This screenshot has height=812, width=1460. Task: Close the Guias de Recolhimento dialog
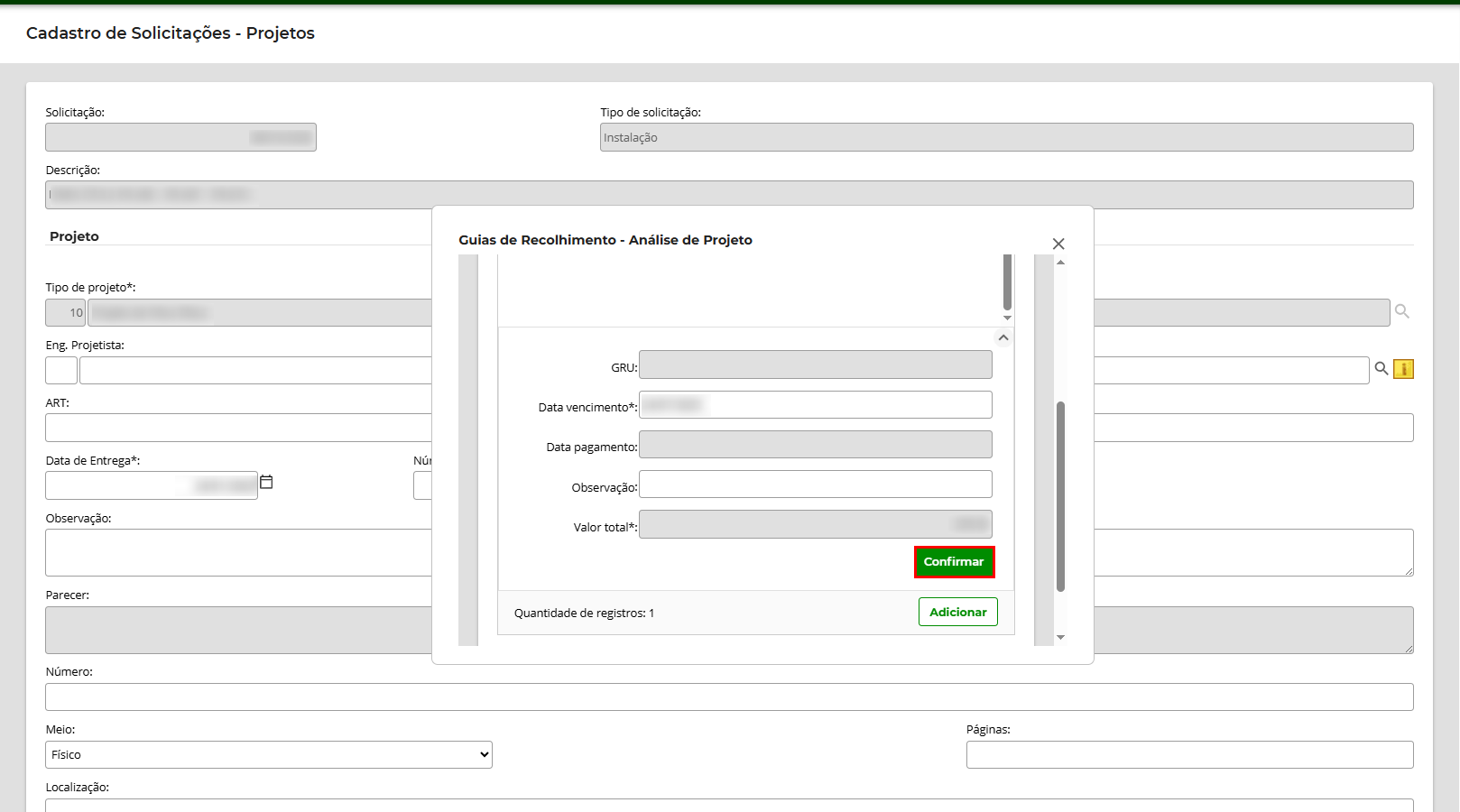click(1058, 244)
